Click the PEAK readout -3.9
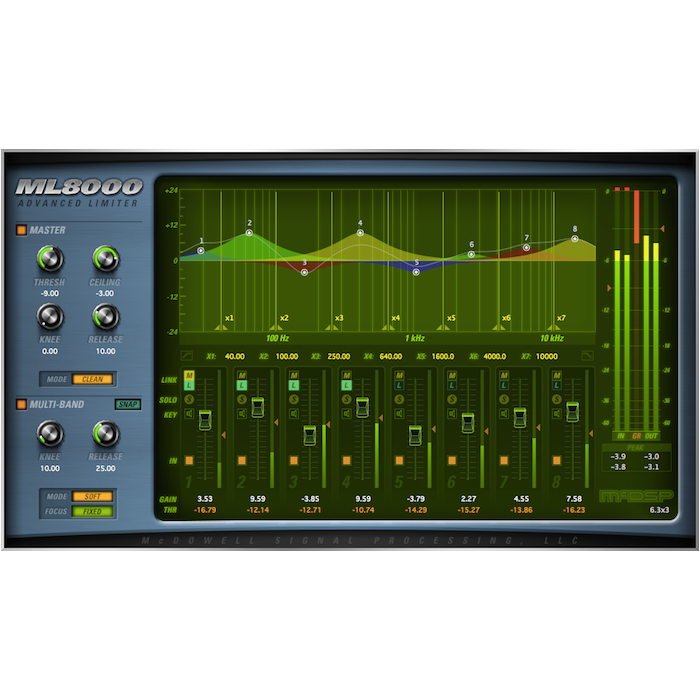Screen dimensions: 700x700 click(618, 456)
